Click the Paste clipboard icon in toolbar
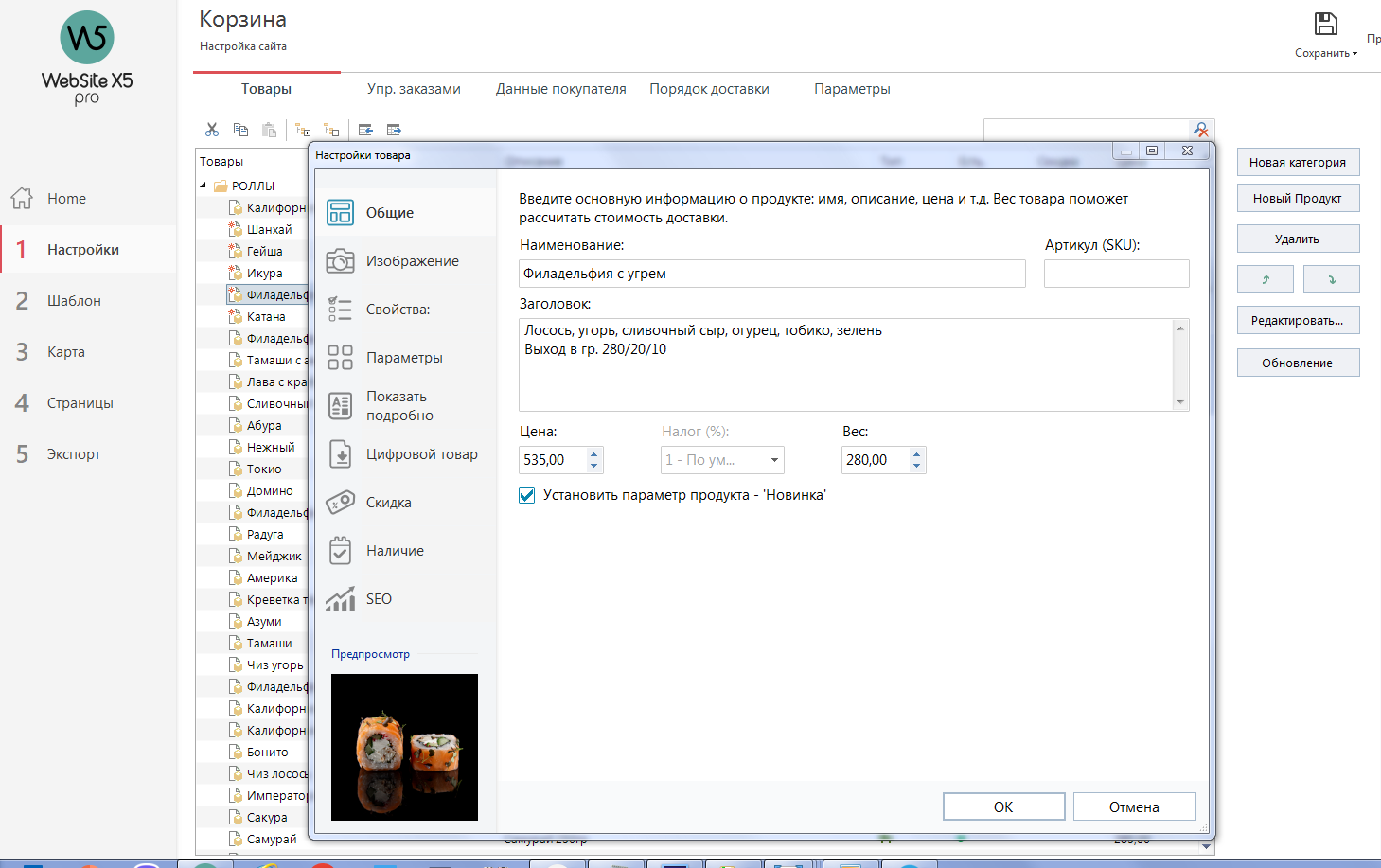 click(270, 130)
